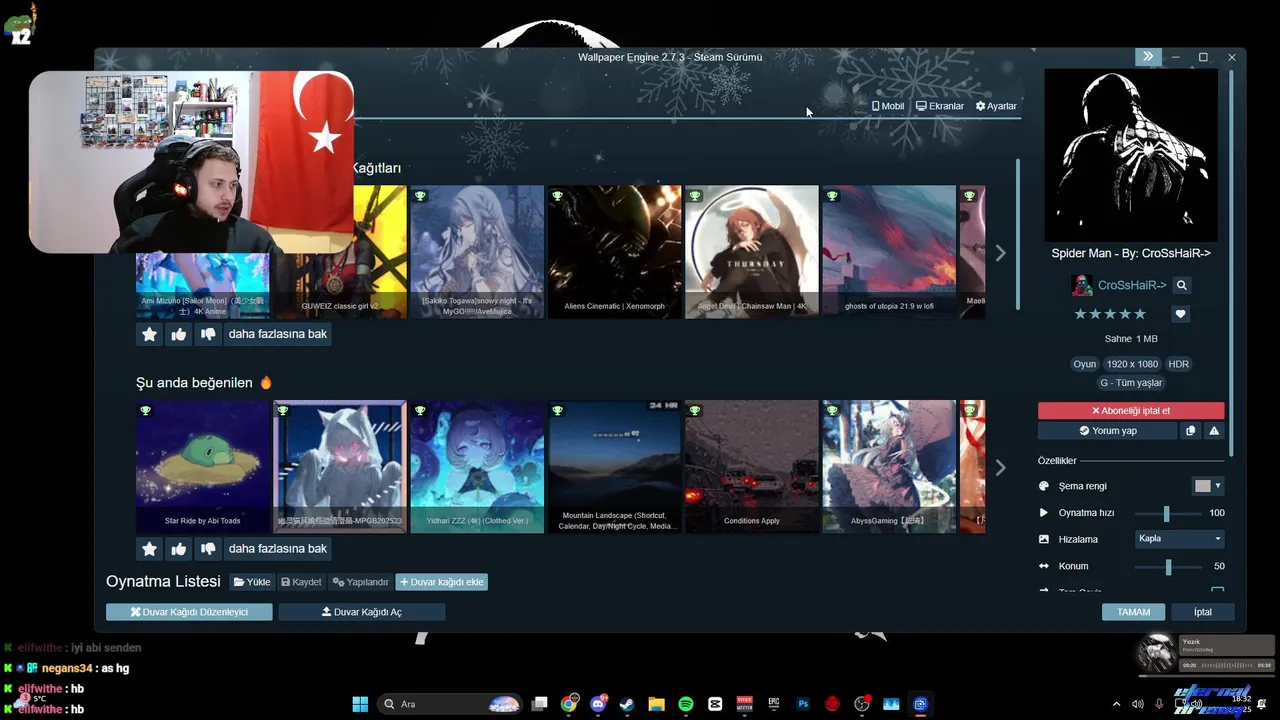Open CroSsHaiR author profile link
The image size is (1280, 720).
(x=1132, y=285)
